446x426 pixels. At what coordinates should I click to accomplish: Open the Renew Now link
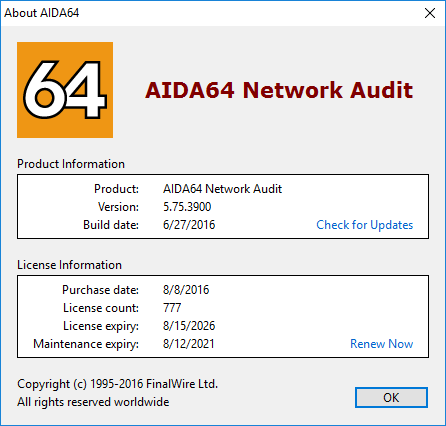pos(382,344)
